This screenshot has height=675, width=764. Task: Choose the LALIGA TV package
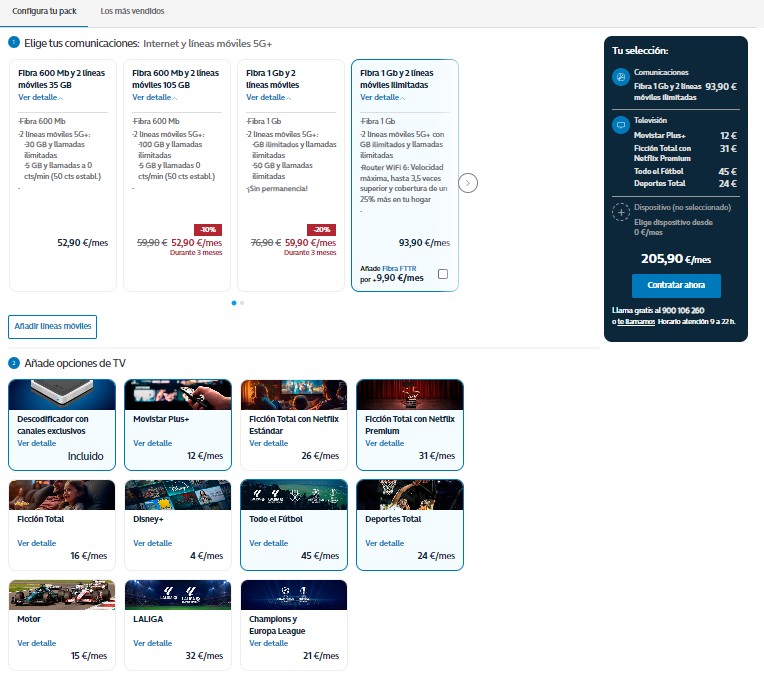pos(177,624)
